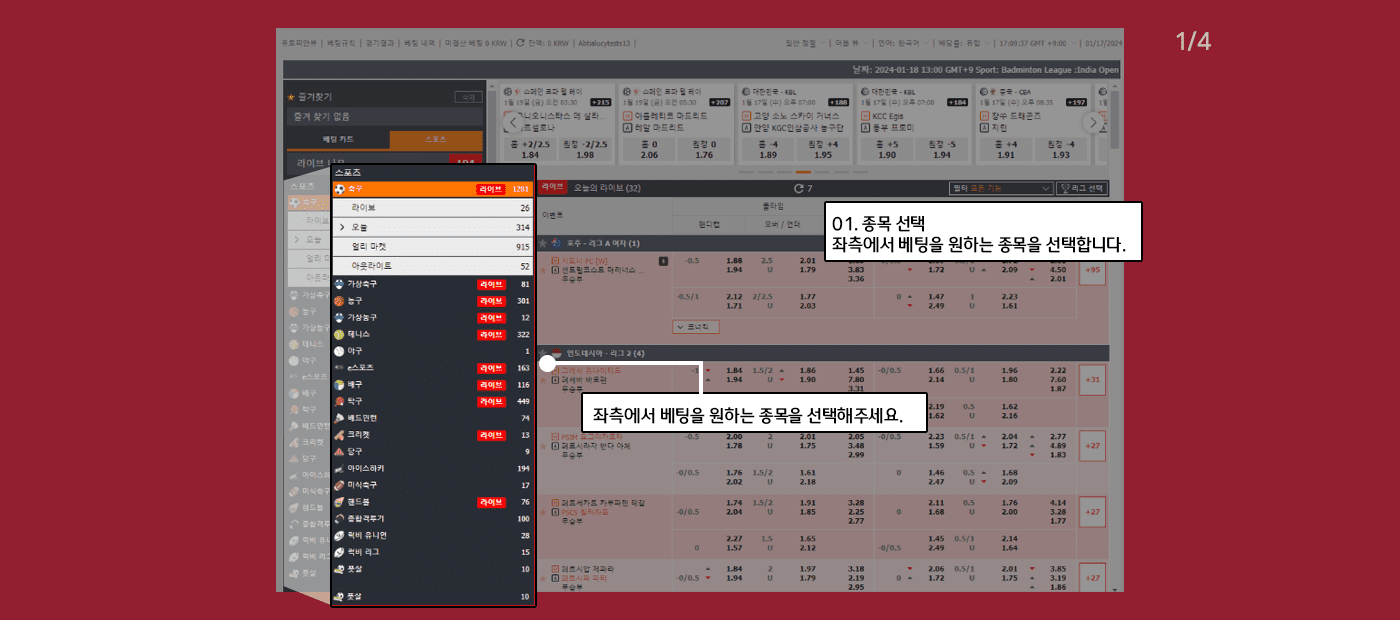Switch to the 베팅 카드 tab
1400x620 pixels.
[x=337, y=140]
